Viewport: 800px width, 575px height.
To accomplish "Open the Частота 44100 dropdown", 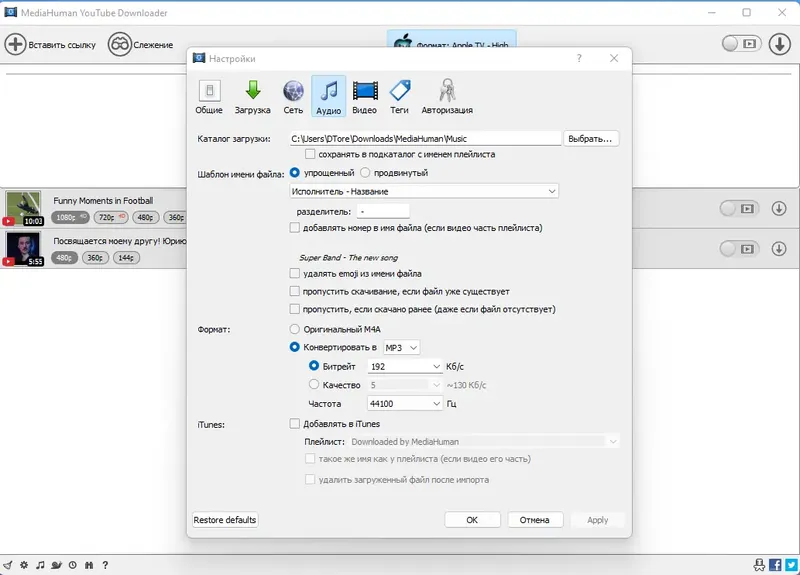I will (x=405, y=404).
